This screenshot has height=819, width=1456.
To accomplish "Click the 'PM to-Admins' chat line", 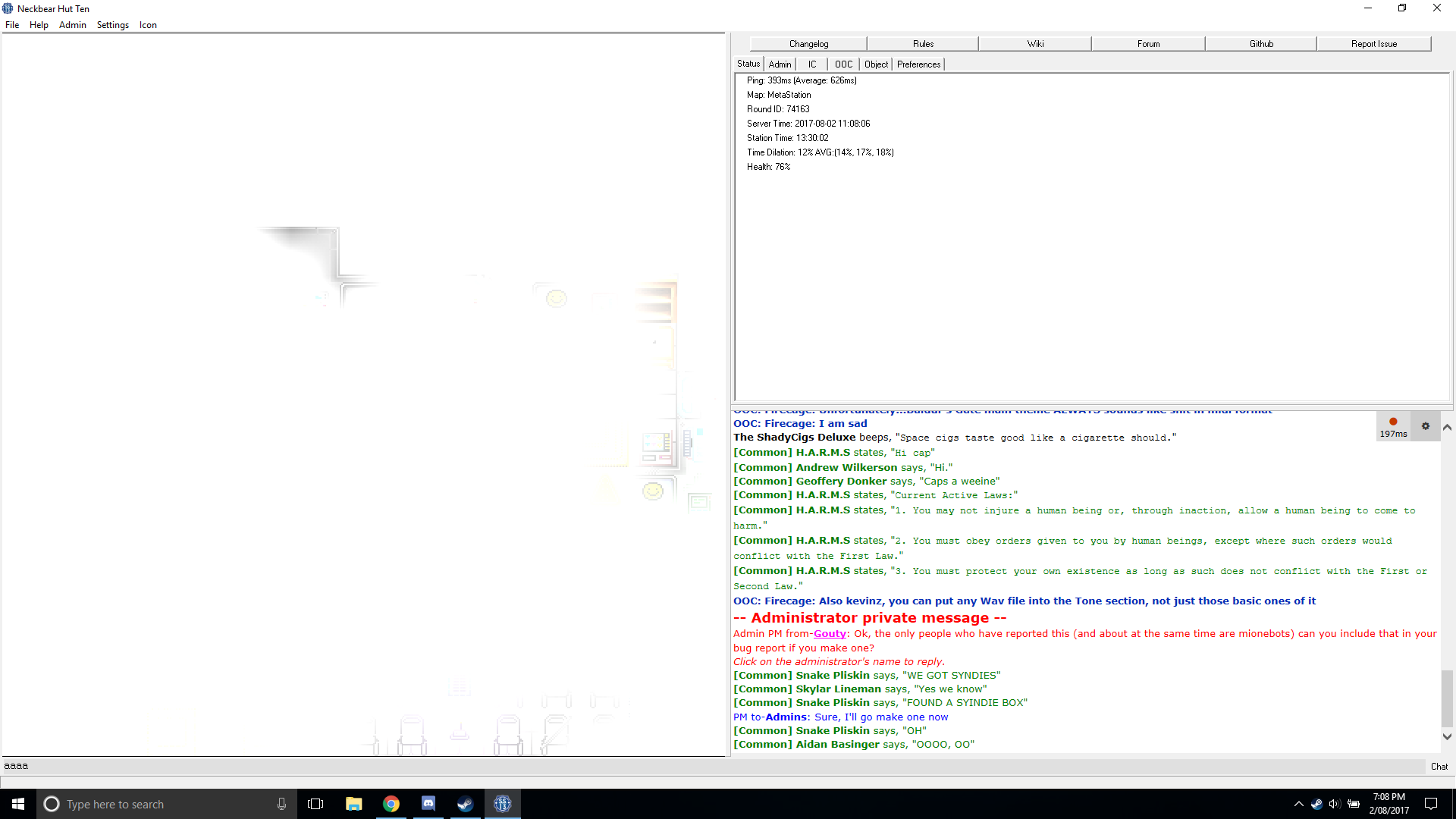I will (840, 717).
